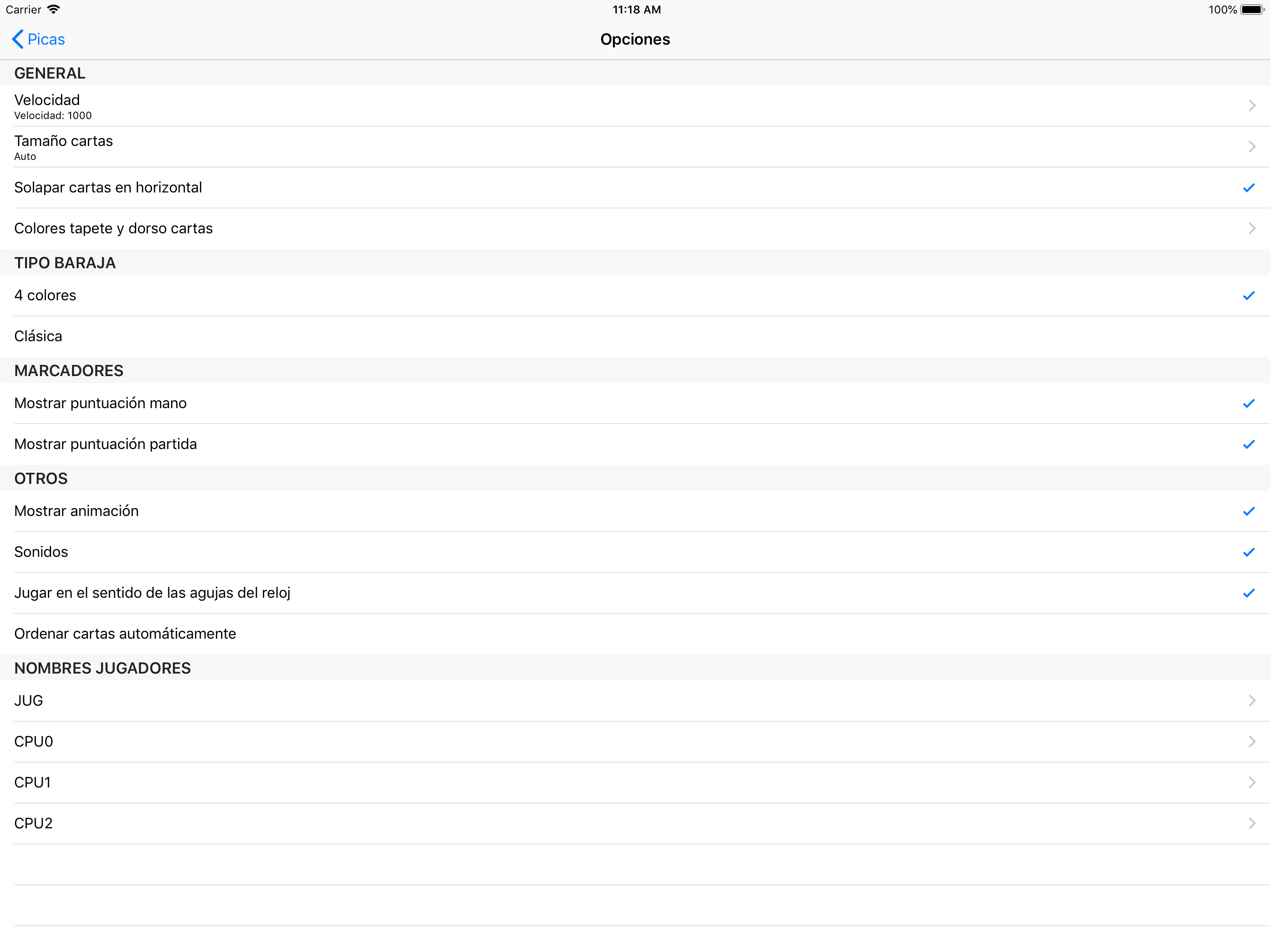
Task: Enable Ordenar cartas automáticamente
Action: pos(635,634)
